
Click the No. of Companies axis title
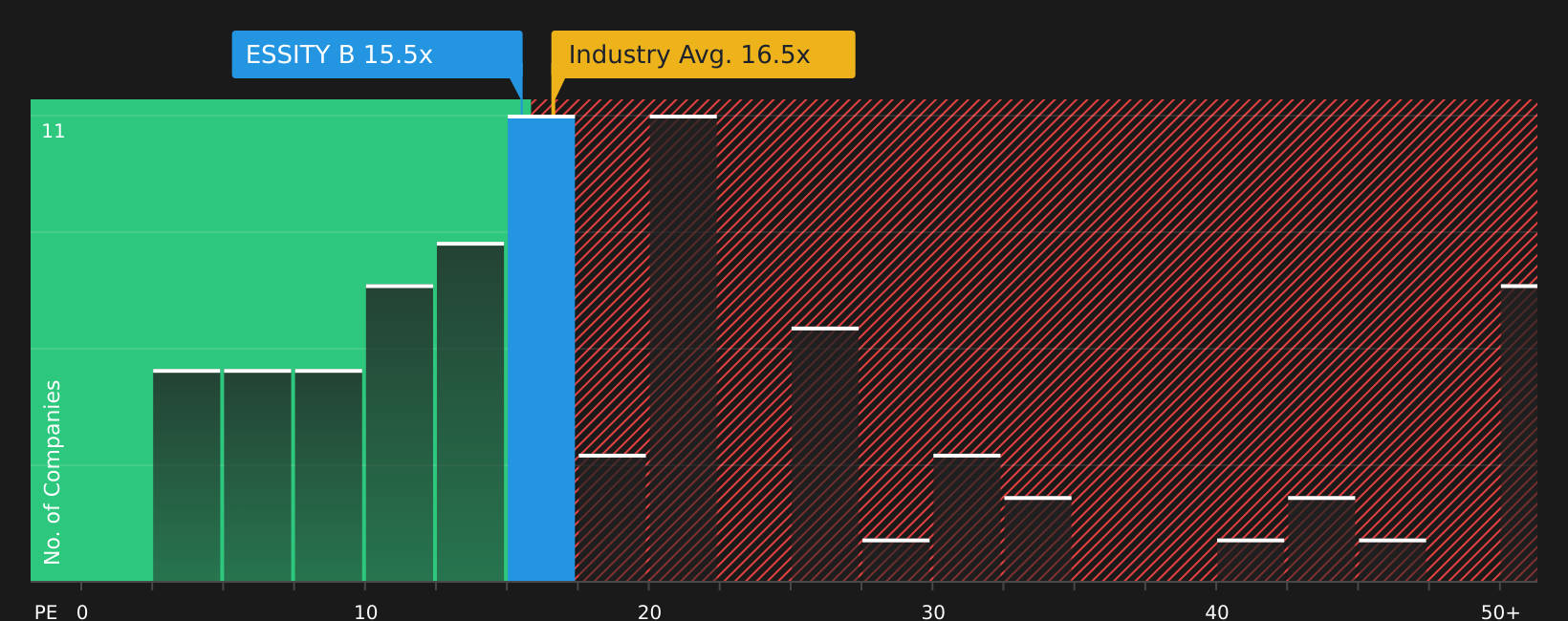click(x=53, y=472)
